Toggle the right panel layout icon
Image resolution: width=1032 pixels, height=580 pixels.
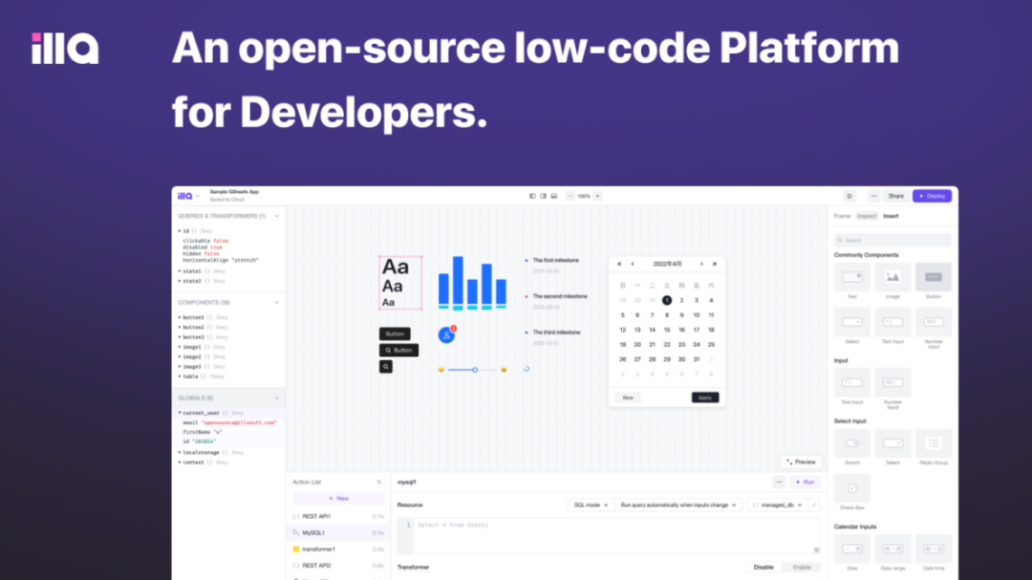pos(543,196)
